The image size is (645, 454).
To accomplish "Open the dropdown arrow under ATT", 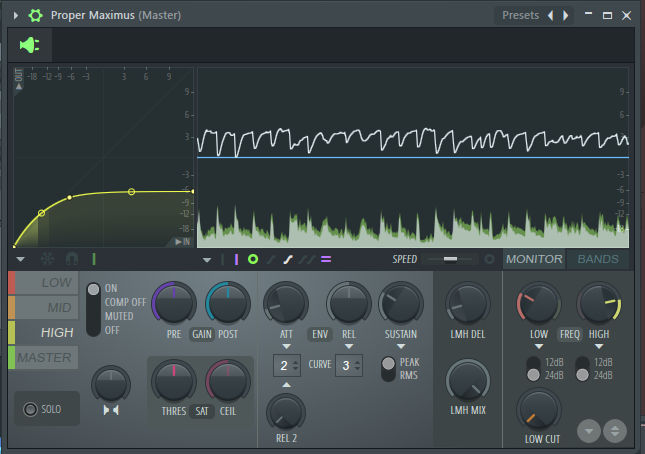I will pyautogui.click(x=287, y=347).
